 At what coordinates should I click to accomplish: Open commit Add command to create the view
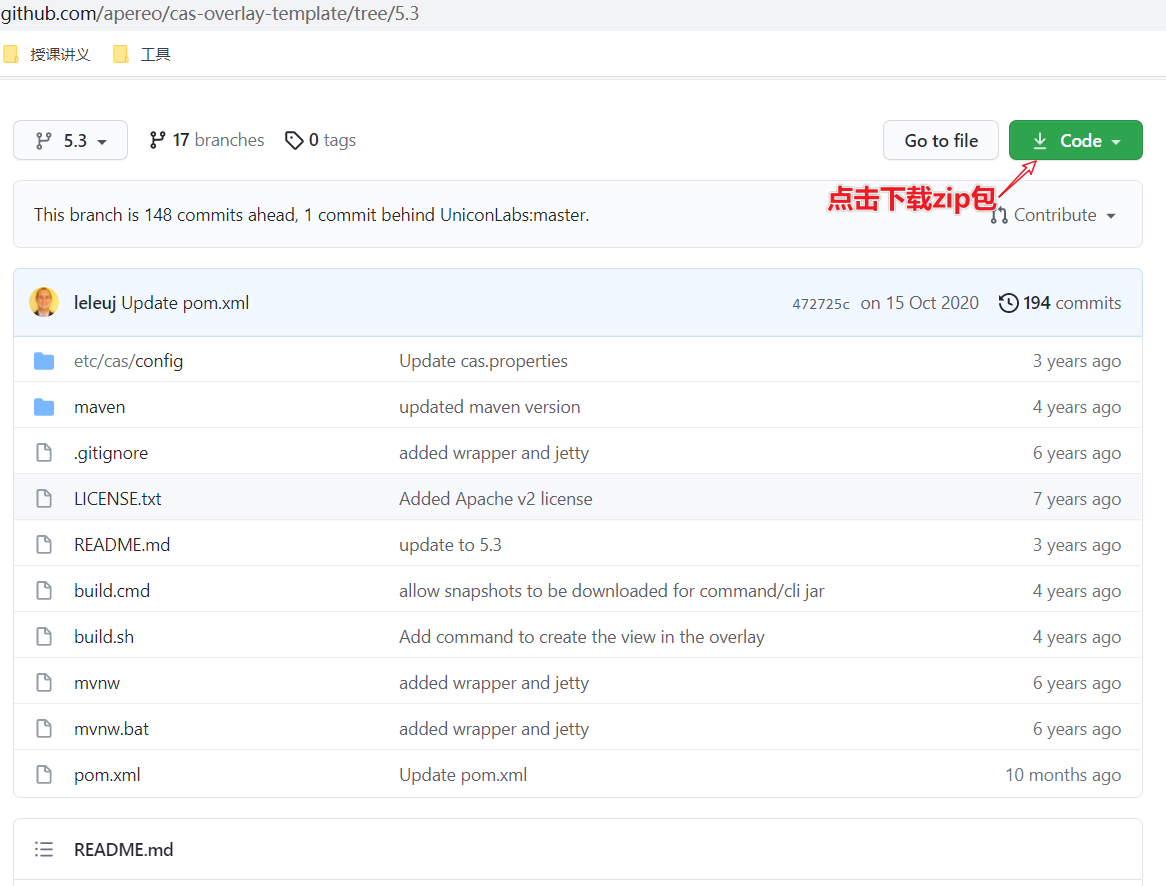(x=582, y=637)
